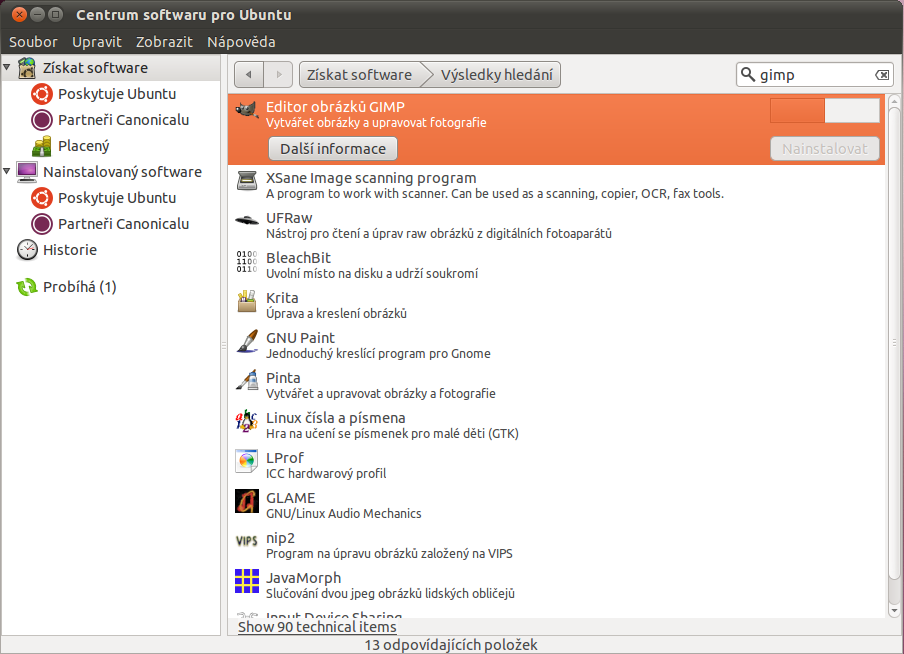Image resolution: width=904 pixels, height=654 pixels.
Task: Select the Krita entry title
Action: coord(282,298)
